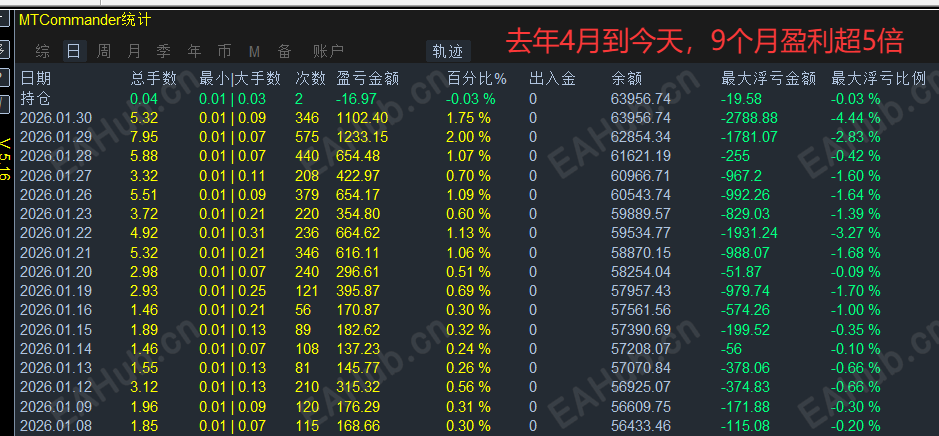Click profit amount 1233.15
Screen dimensions: 939x436
(362, 137)
